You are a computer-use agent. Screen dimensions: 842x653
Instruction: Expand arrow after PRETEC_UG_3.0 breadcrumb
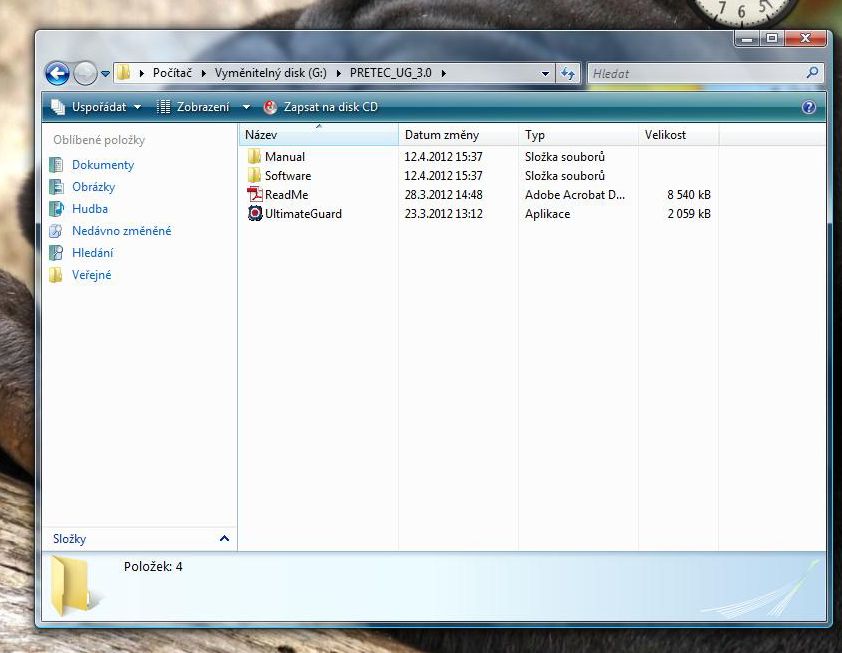tap(444, 74)
